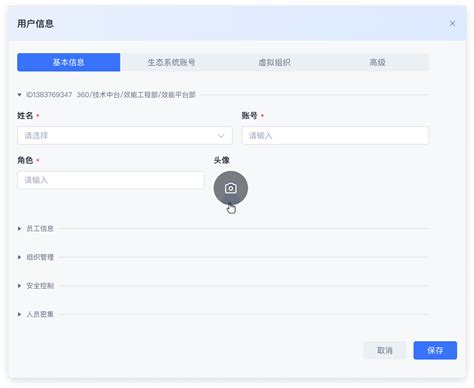This screenshot has width=474, height=388.
Task: Click the 360/技术中台/效能工程部/效能平台部 path text
Action: click(136, 95)
